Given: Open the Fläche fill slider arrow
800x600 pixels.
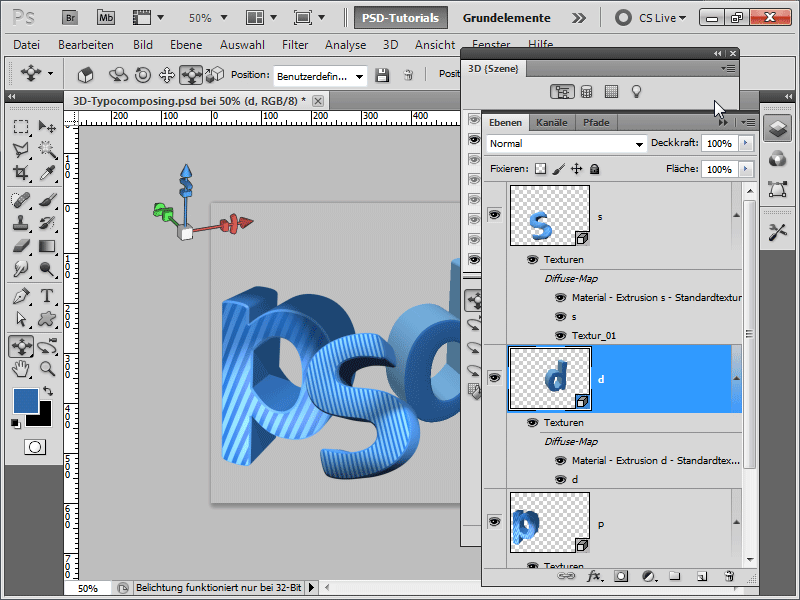Looking at the screenshot, I should [x=746, y=169].
